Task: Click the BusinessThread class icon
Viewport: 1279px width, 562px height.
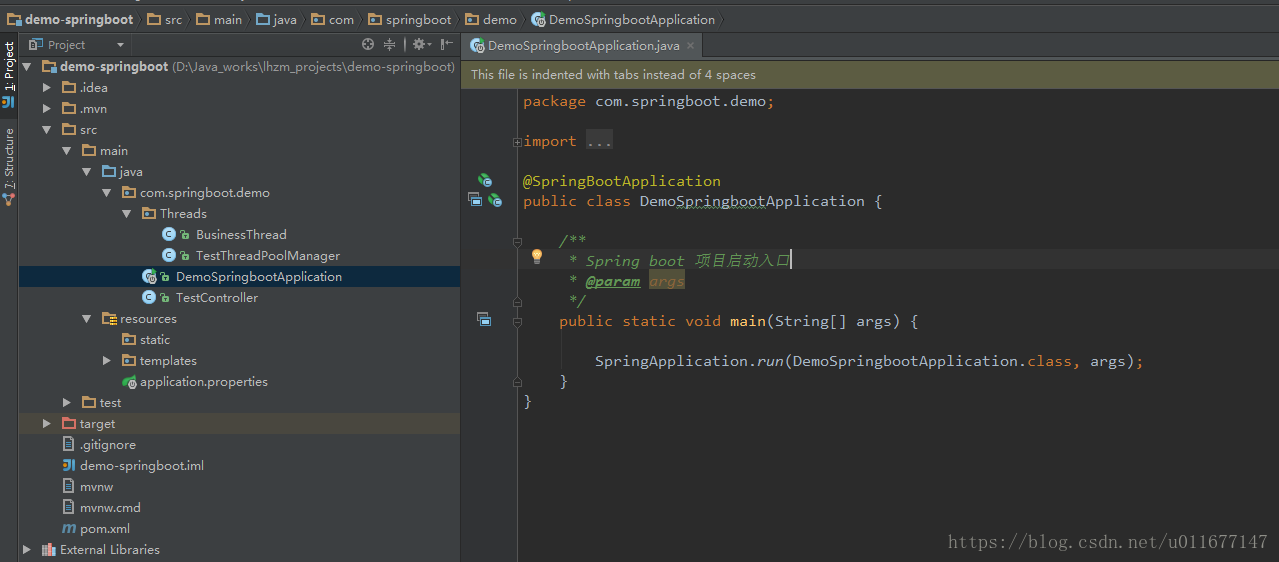Action: click(x=169, y=235)
